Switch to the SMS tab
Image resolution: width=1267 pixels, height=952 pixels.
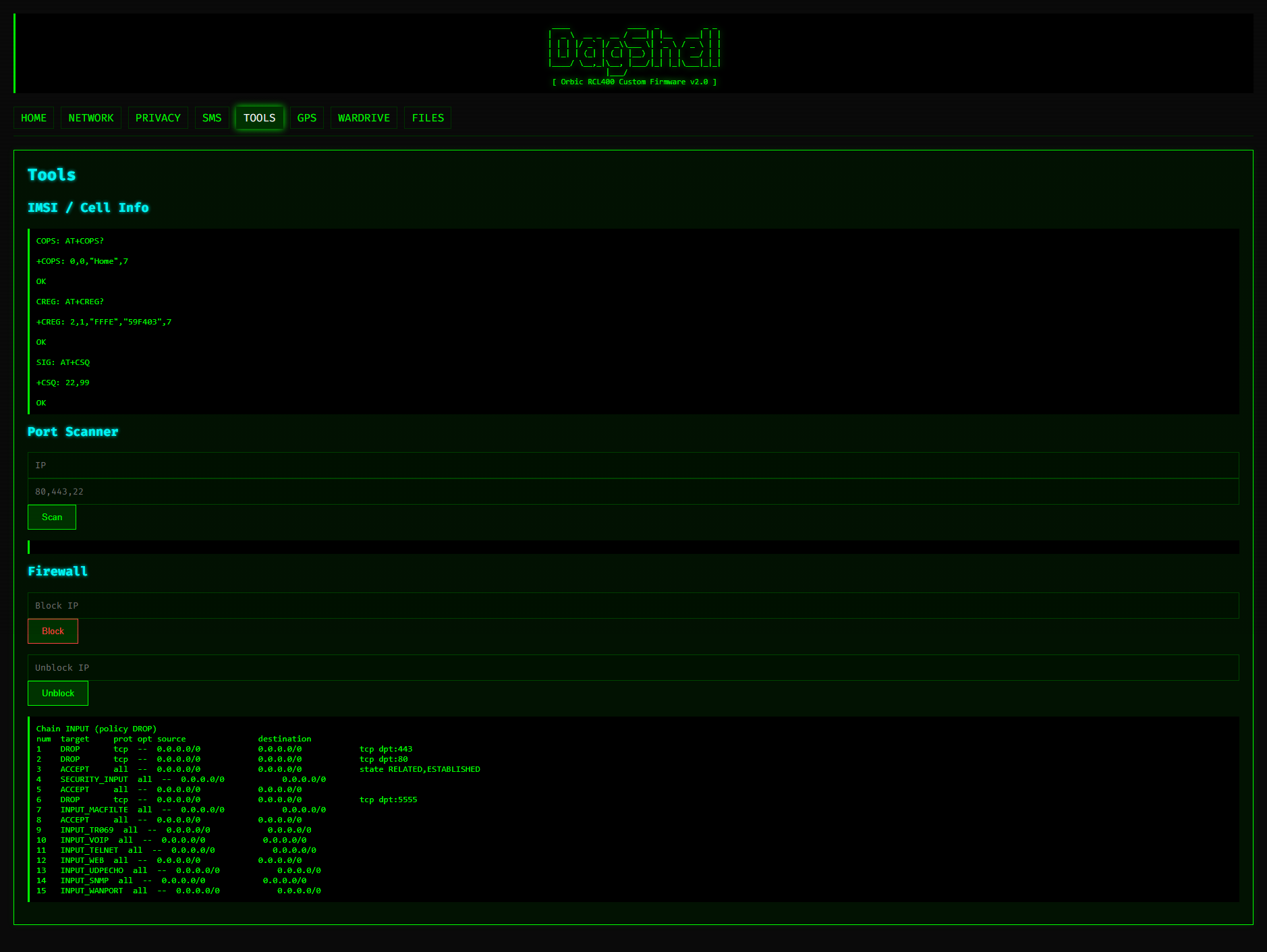coord(212,117)
